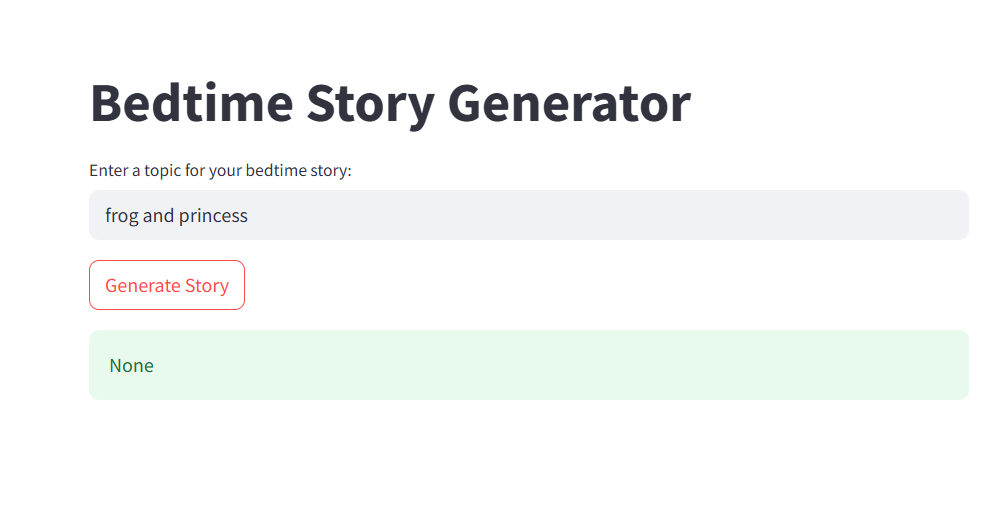1001x517 pixels.
Task: Click the 'None' text in the output
Action: 132,366
